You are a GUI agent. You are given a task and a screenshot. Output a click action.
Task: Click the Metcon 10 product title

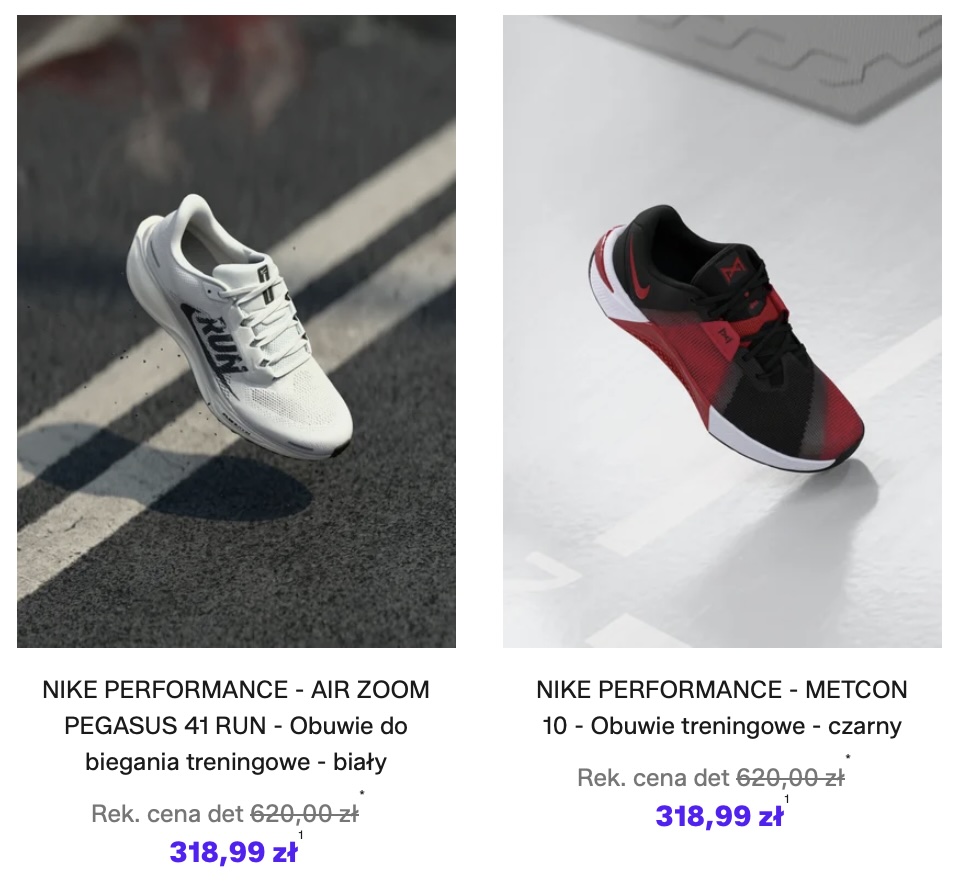click(722, 707)
